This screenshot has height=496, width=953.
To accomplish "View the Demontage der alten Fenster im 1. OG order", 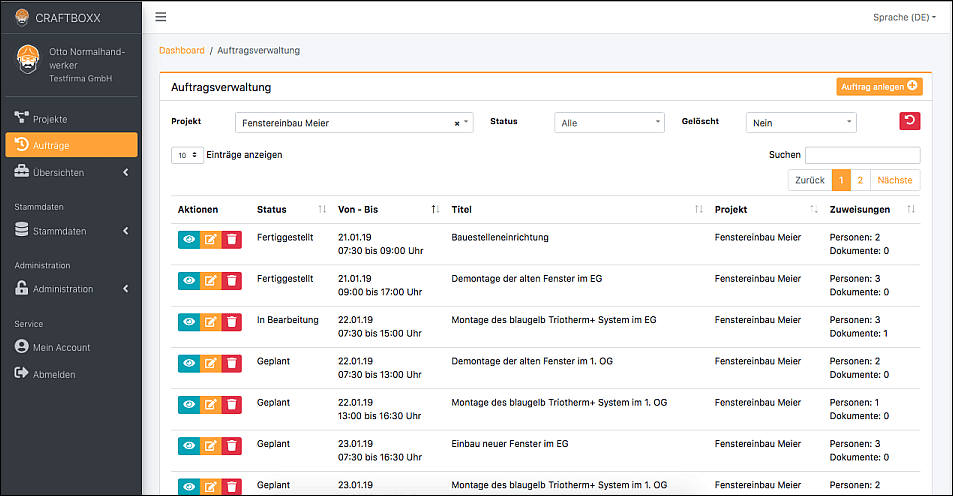I will click(x=189, y=363).
